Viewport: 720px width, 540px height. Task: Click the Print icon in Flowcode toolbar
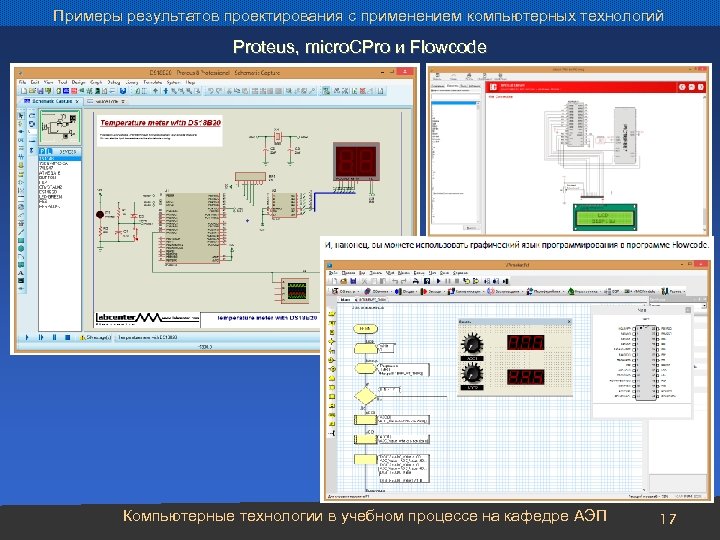point(416,281)
